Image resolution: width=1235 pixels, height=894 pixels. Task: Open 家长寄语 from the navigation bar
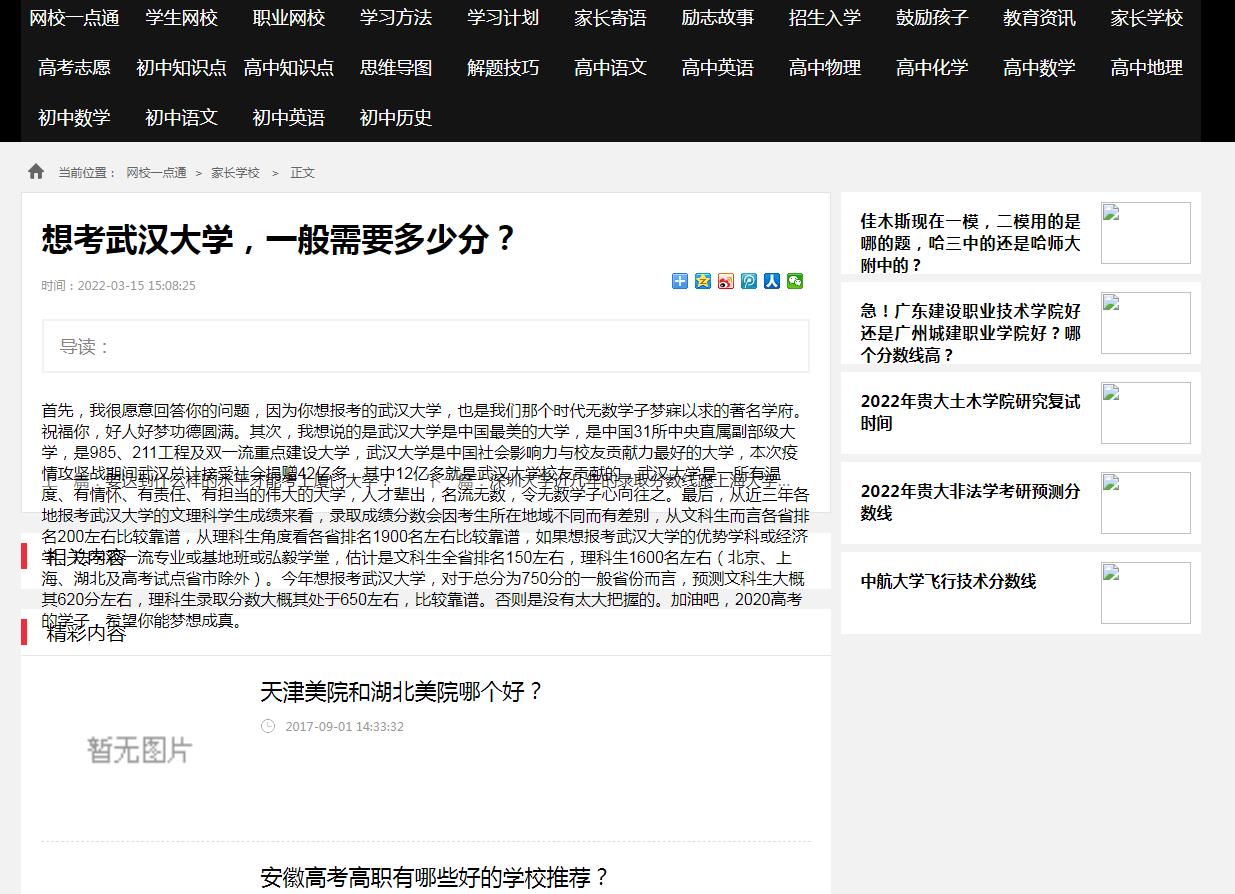click(x=610, y=18)
